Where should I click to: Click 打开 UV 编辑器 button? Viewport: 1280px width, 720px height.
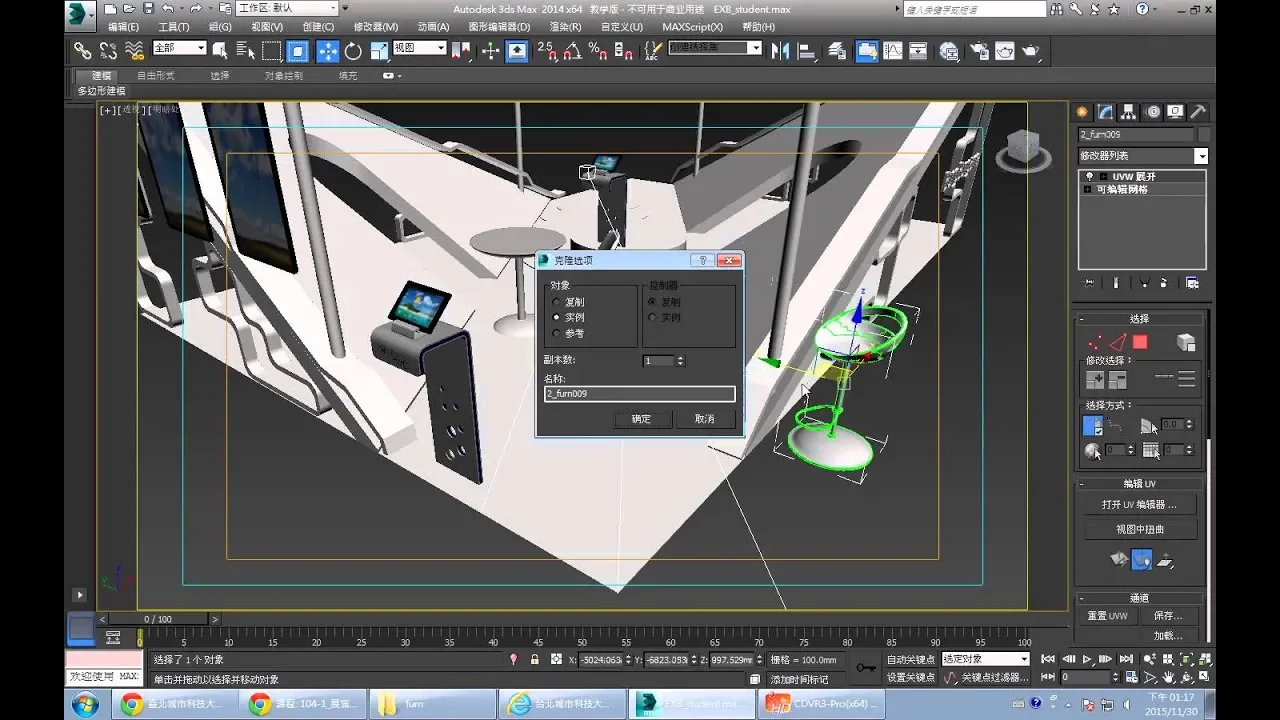click(1139, 505)
